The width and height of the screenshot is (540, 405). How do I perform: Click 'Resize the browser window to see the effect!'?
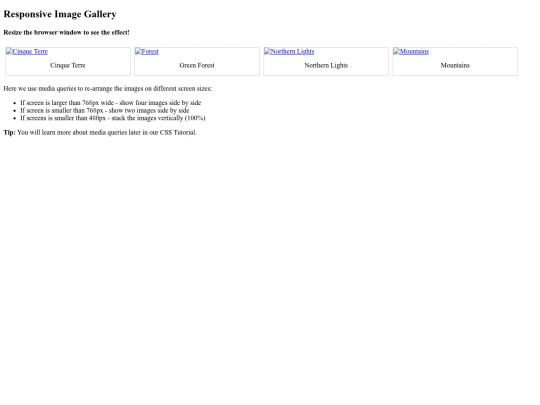tap(66, 32)
